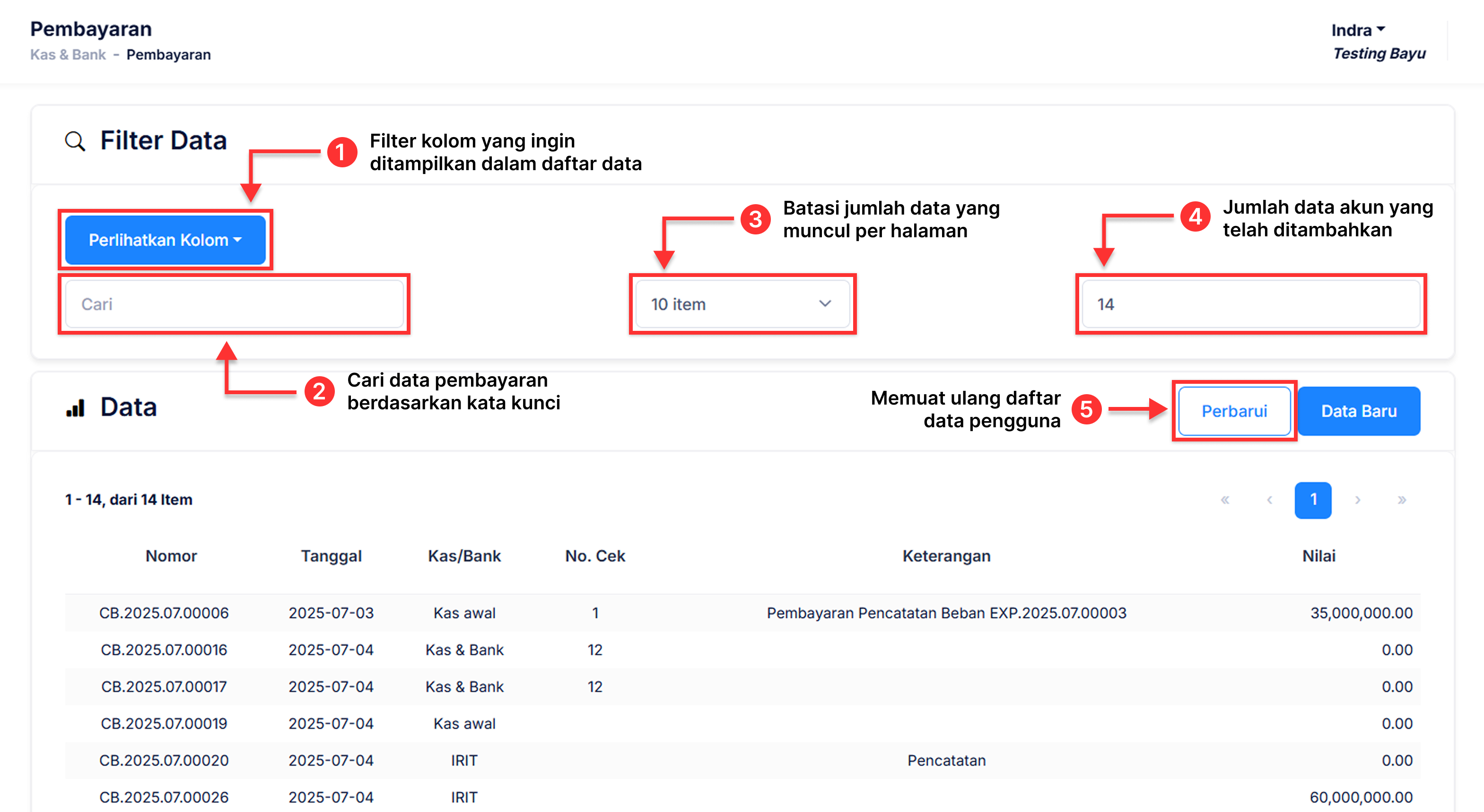Screen dimensions: 1484x812
Task: Click the Data Baru button
Action: coord(1358,411)
